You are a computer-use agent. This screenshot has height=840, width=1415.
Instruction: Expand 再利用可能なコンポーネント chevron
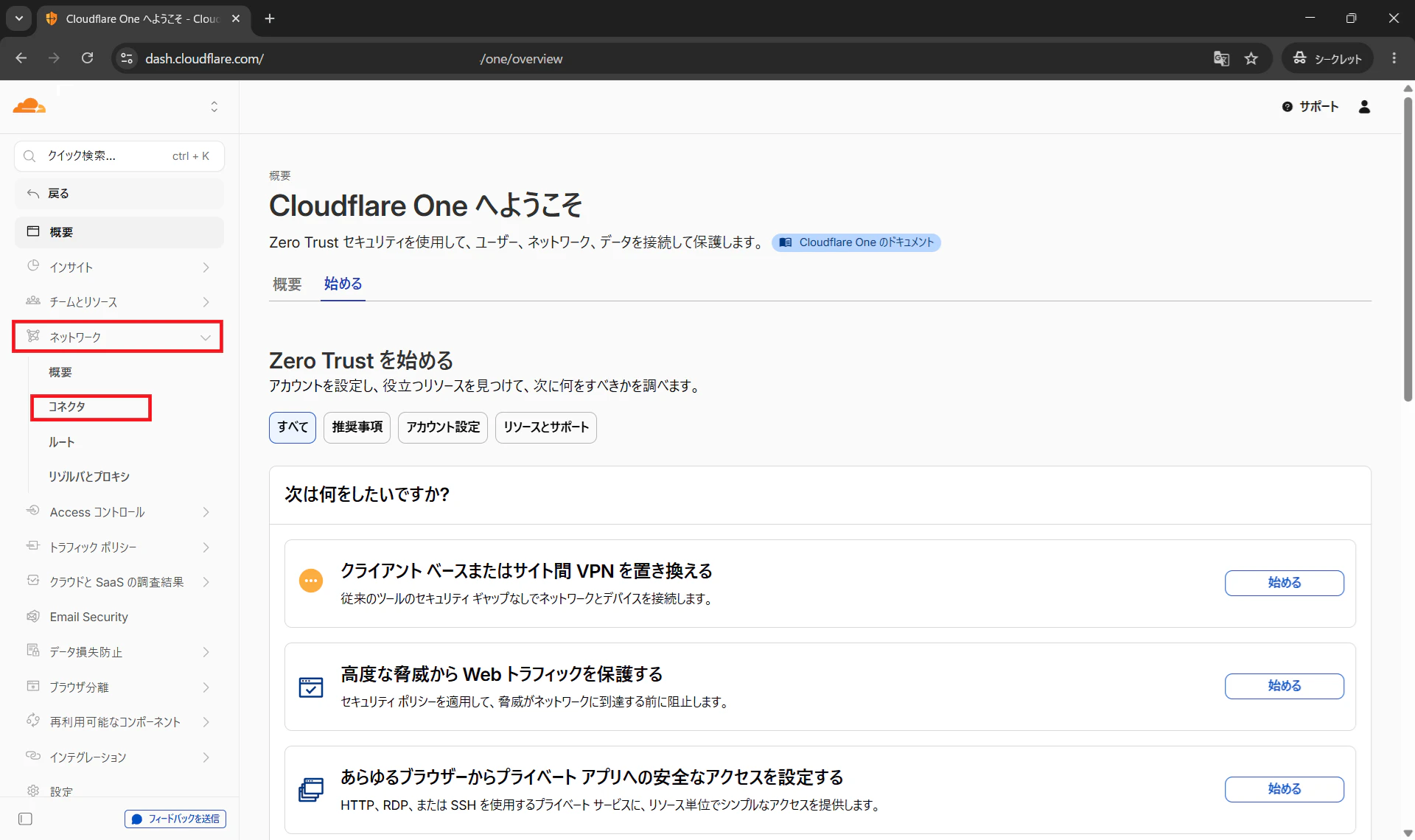(x=206, y=722)
